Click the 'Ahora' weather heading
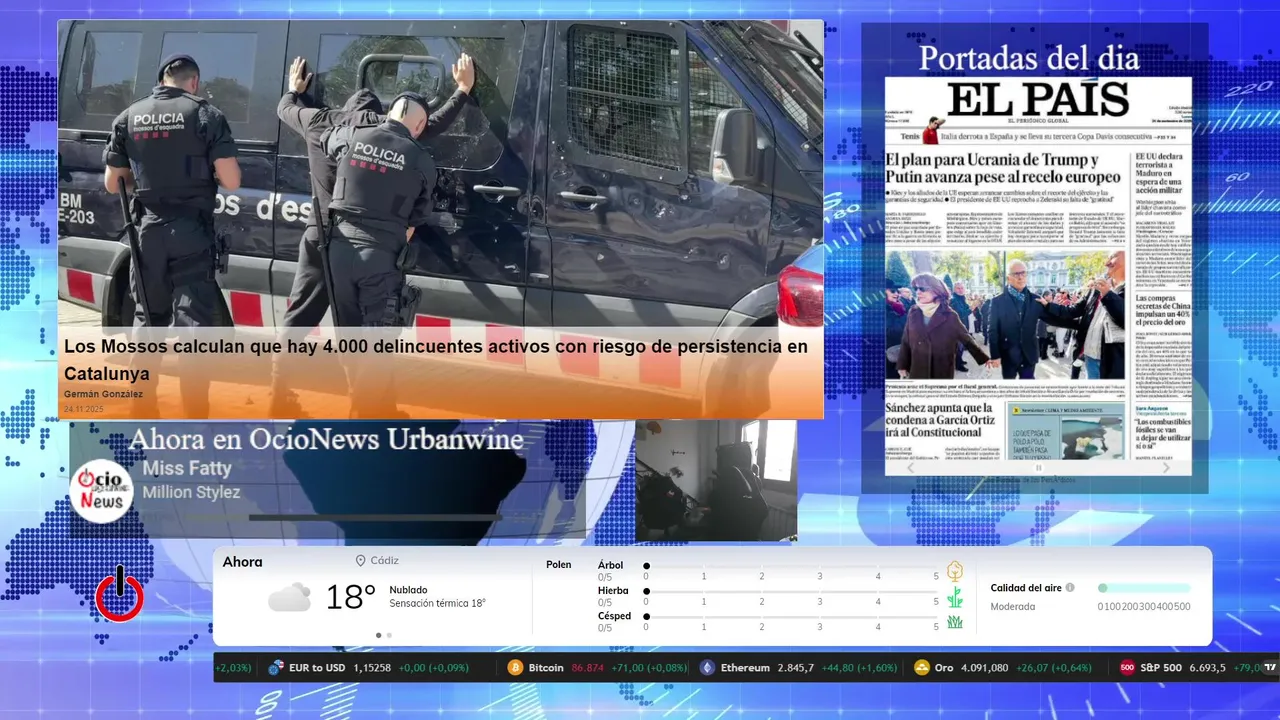Screen dimensions: 1280x720 coord(243,562)
